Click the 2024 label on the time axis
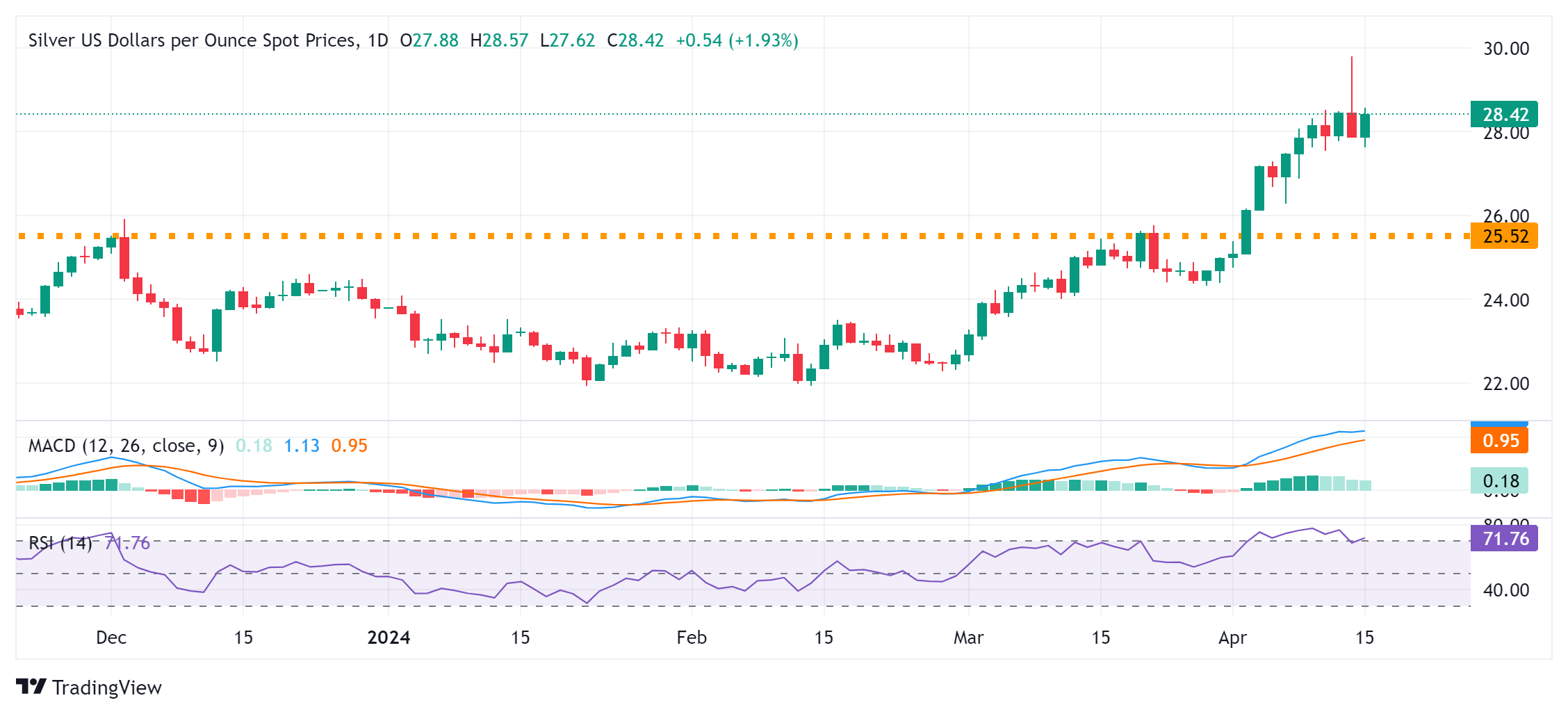1568x714 pixels. [x=389, y=638]
